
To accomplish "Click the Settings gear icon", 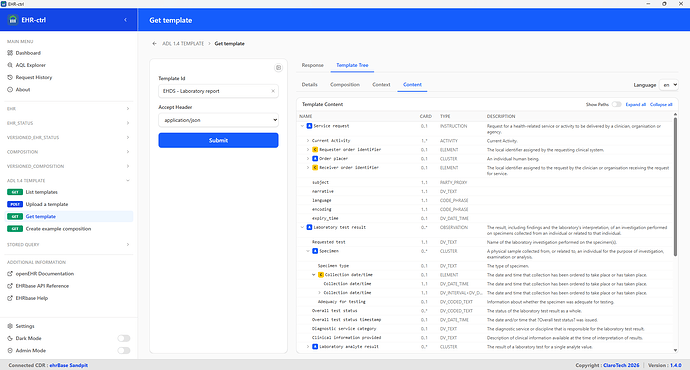I will click(10, 326).
